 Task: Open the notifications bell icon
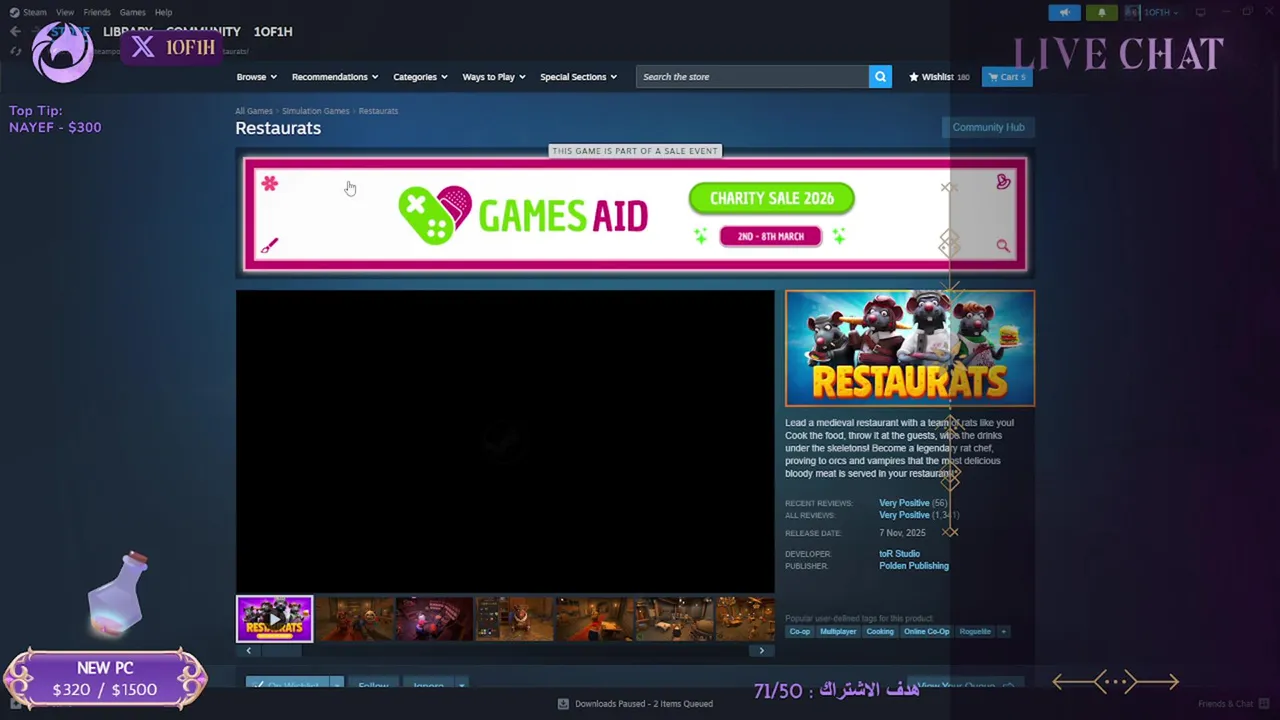tap(1101, 13)
